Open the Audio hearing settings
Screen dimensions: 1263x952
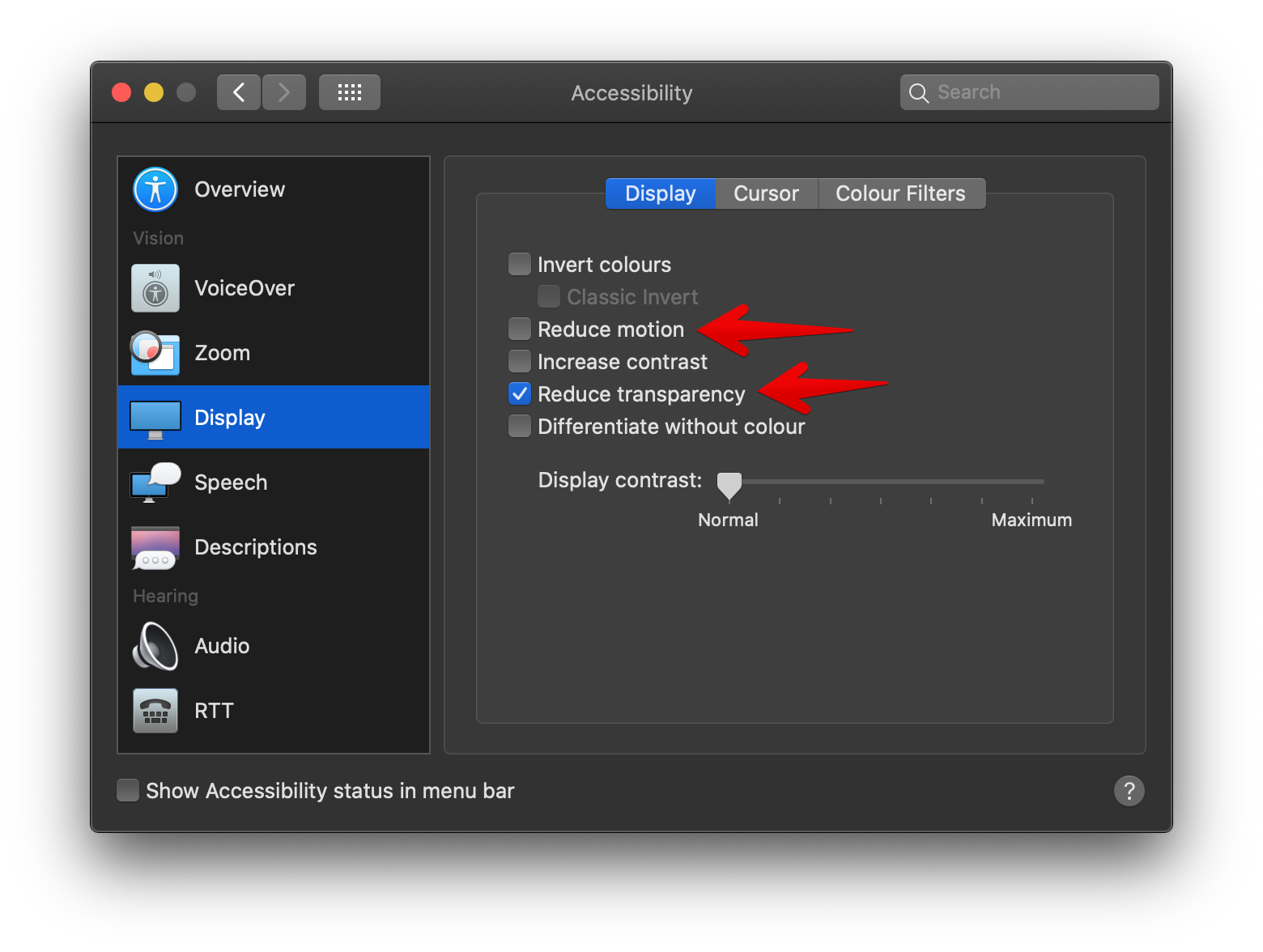221,645
